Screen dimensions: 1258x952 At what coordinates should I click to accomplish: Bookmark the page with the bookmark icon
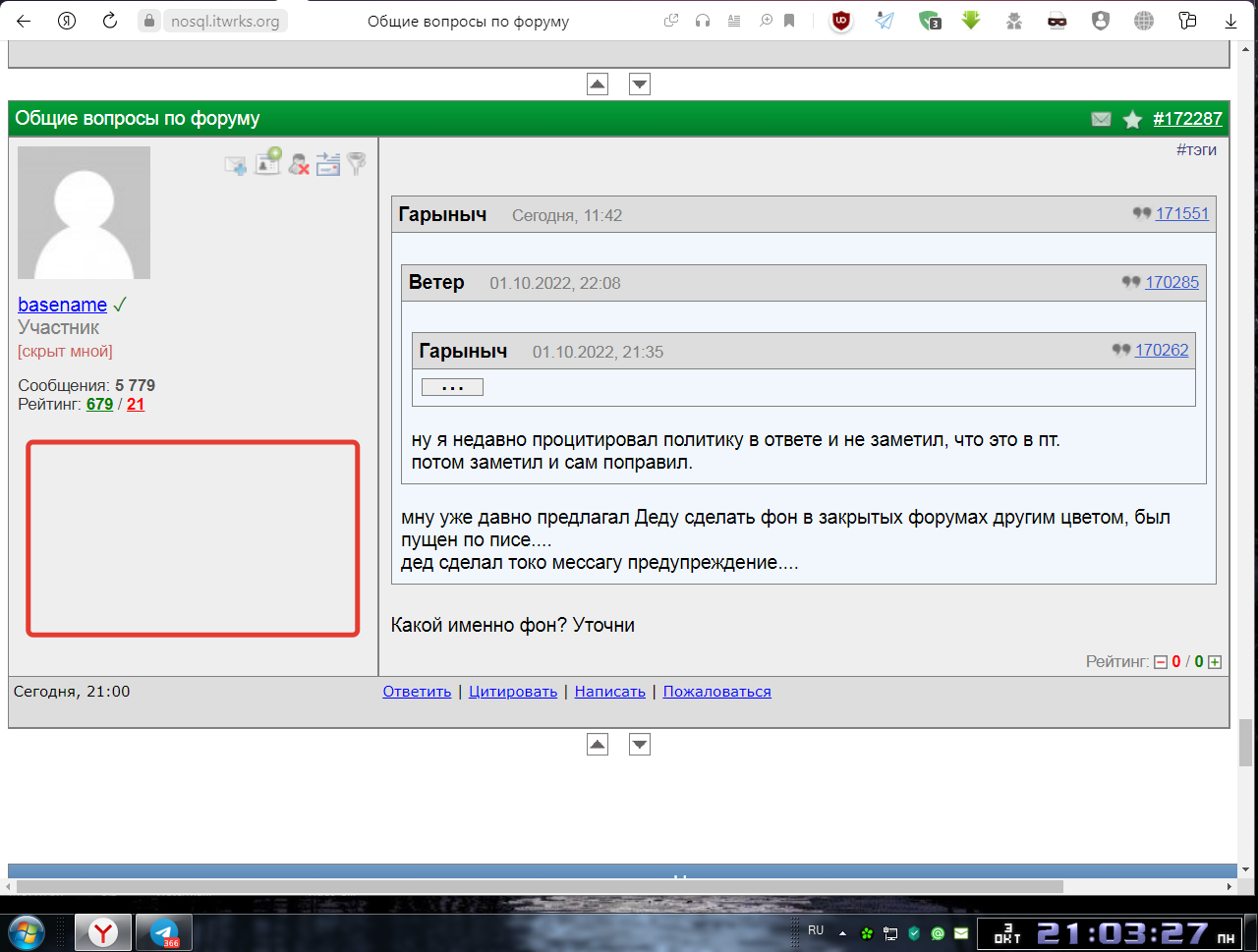point(789,21)
